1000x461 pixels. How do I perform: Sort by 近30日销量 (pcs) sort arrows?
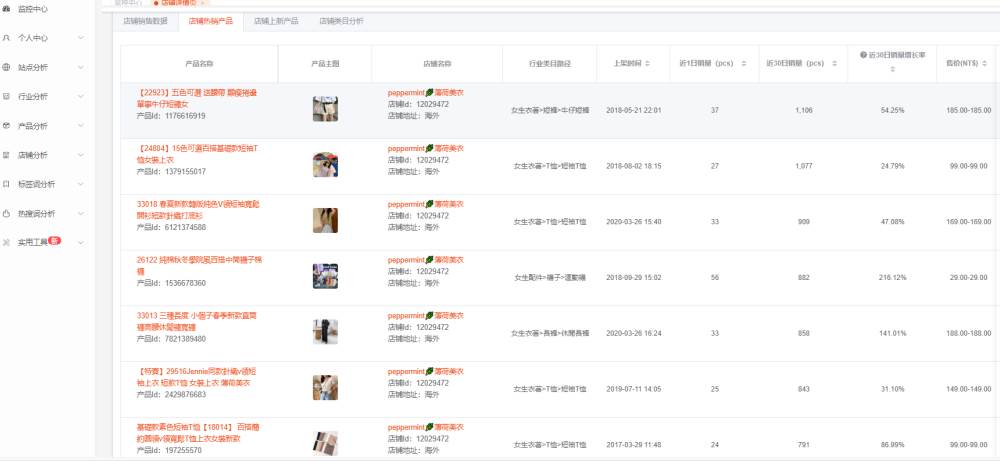834,64
